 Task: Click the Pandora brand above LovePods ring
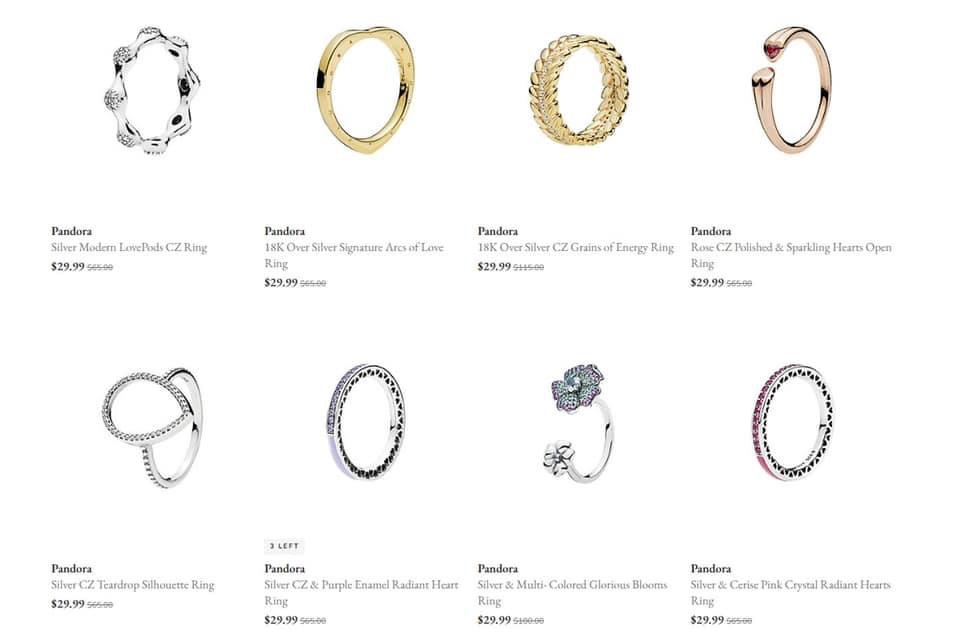click(x=72, y=231)
